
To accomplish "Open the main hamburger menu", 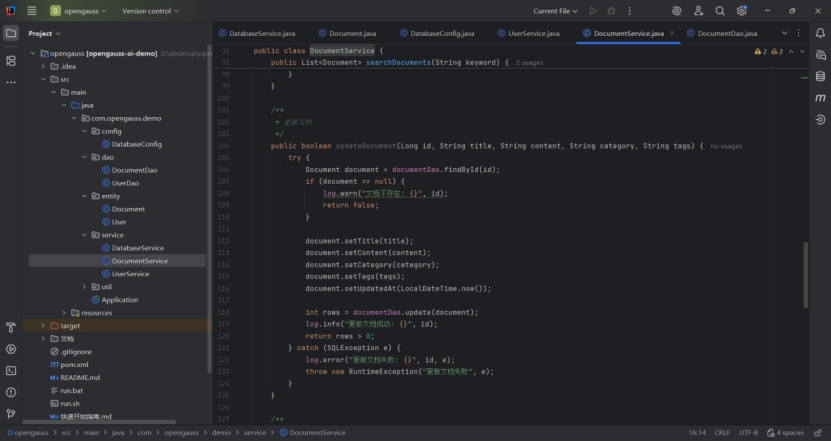I will 32,11.
